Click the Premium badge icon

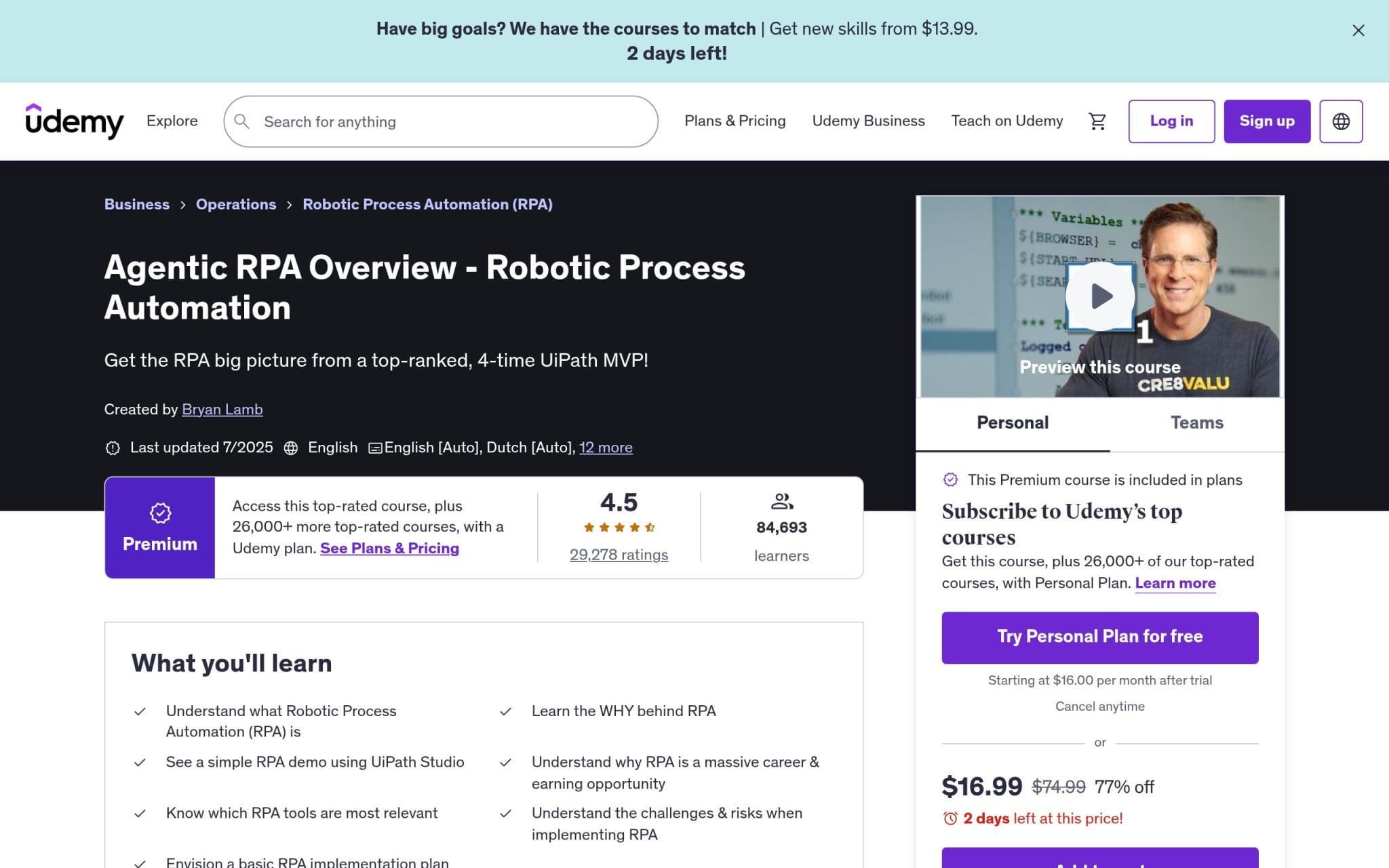click(x=160, y=513)
